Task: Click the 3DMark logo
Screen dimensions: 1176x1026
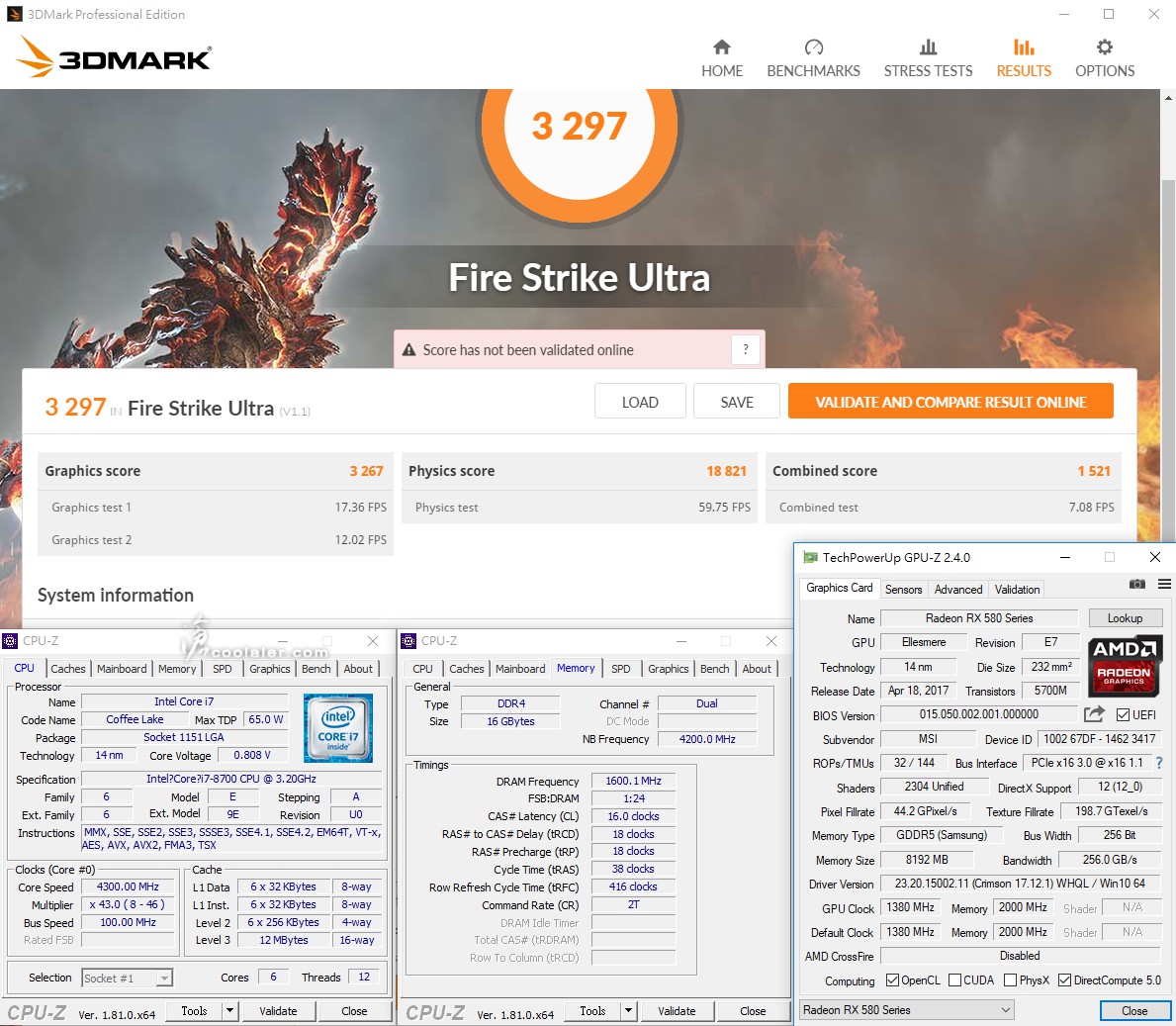Action: point(114,57)
